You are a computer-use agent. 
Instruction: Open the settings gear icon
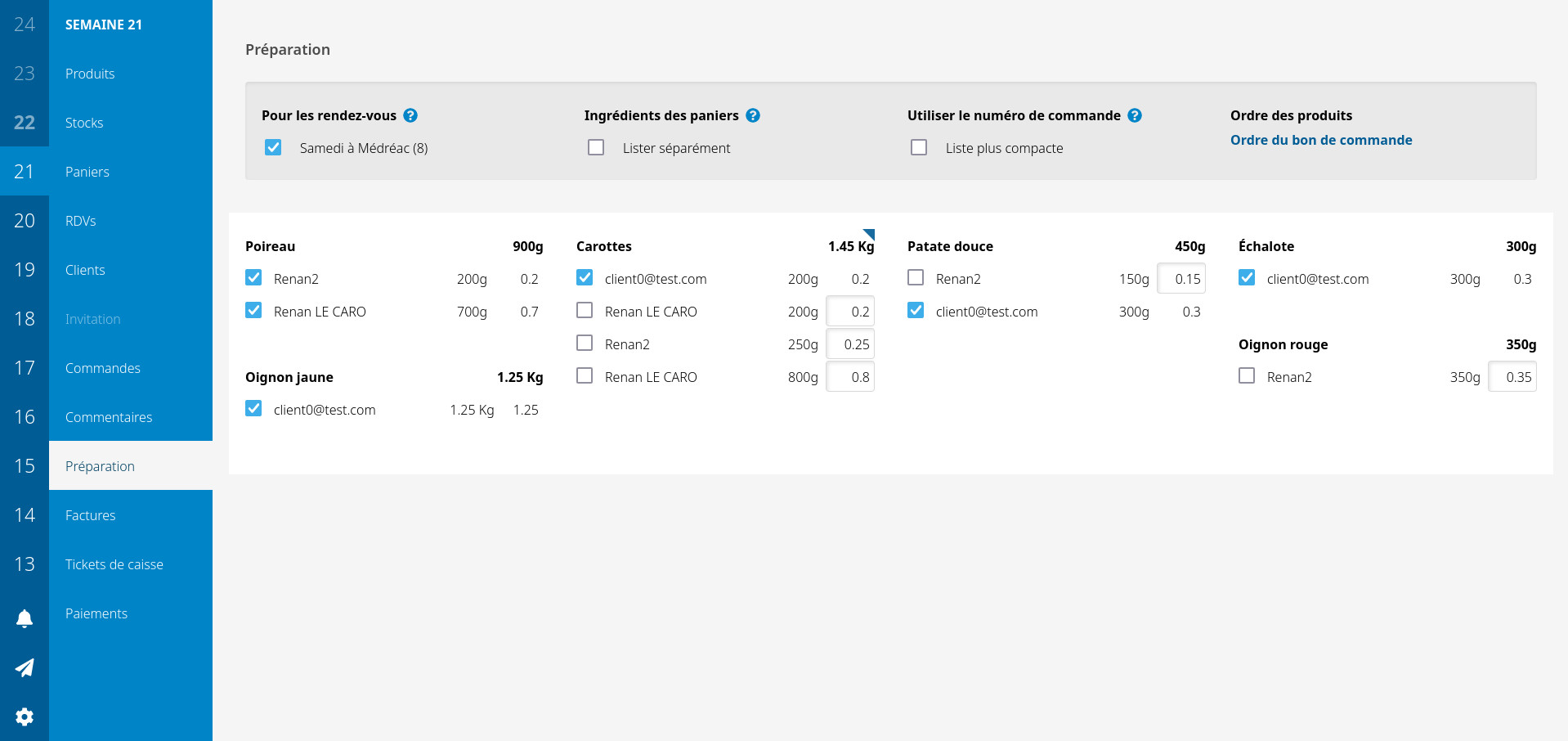pos(25,717)
